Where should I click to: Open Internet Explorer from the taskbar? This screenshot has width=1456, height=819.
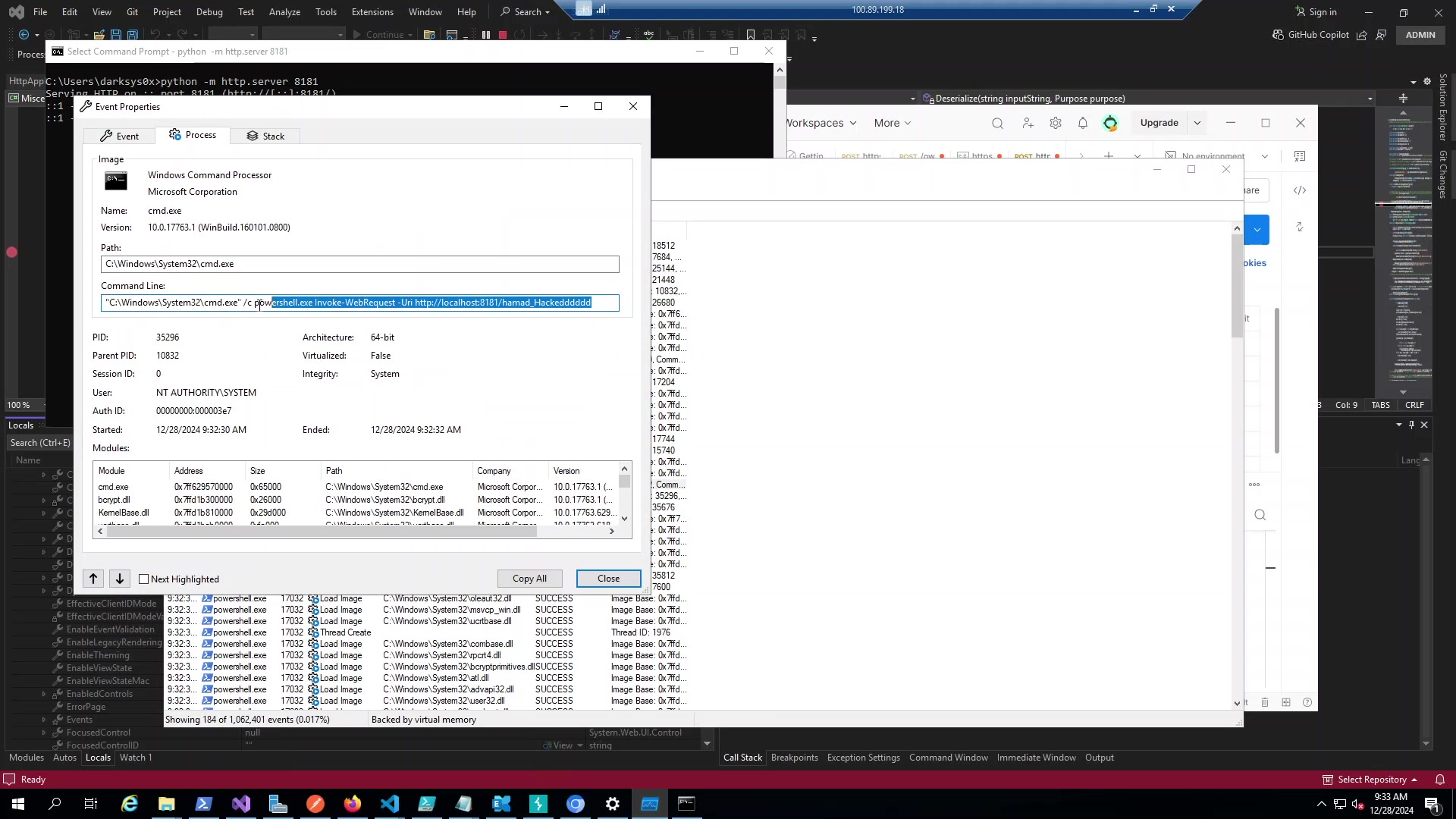click(x=130, y=804)
